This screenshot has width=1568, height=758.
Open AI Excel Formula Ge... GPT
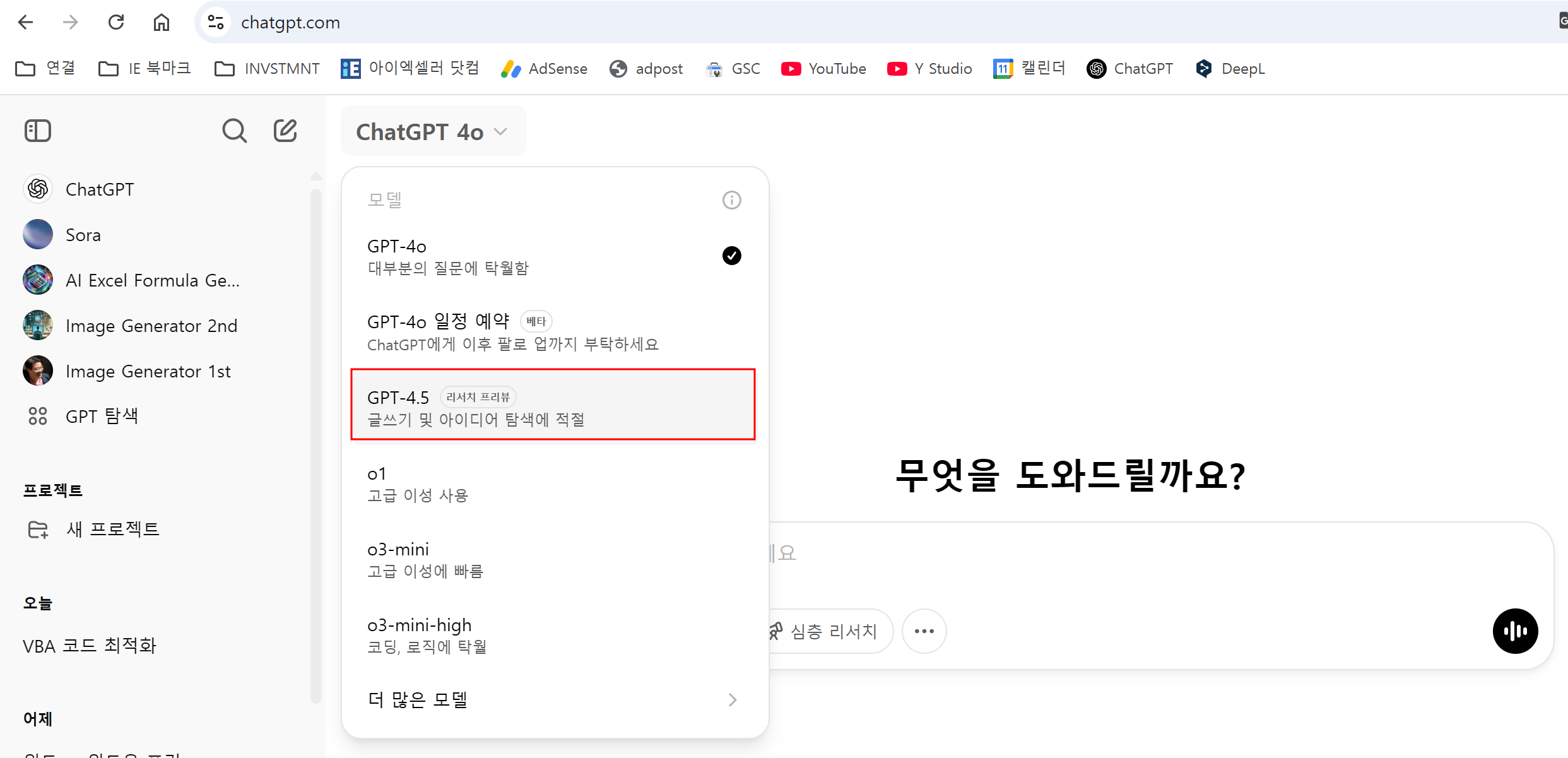(158, 280)
